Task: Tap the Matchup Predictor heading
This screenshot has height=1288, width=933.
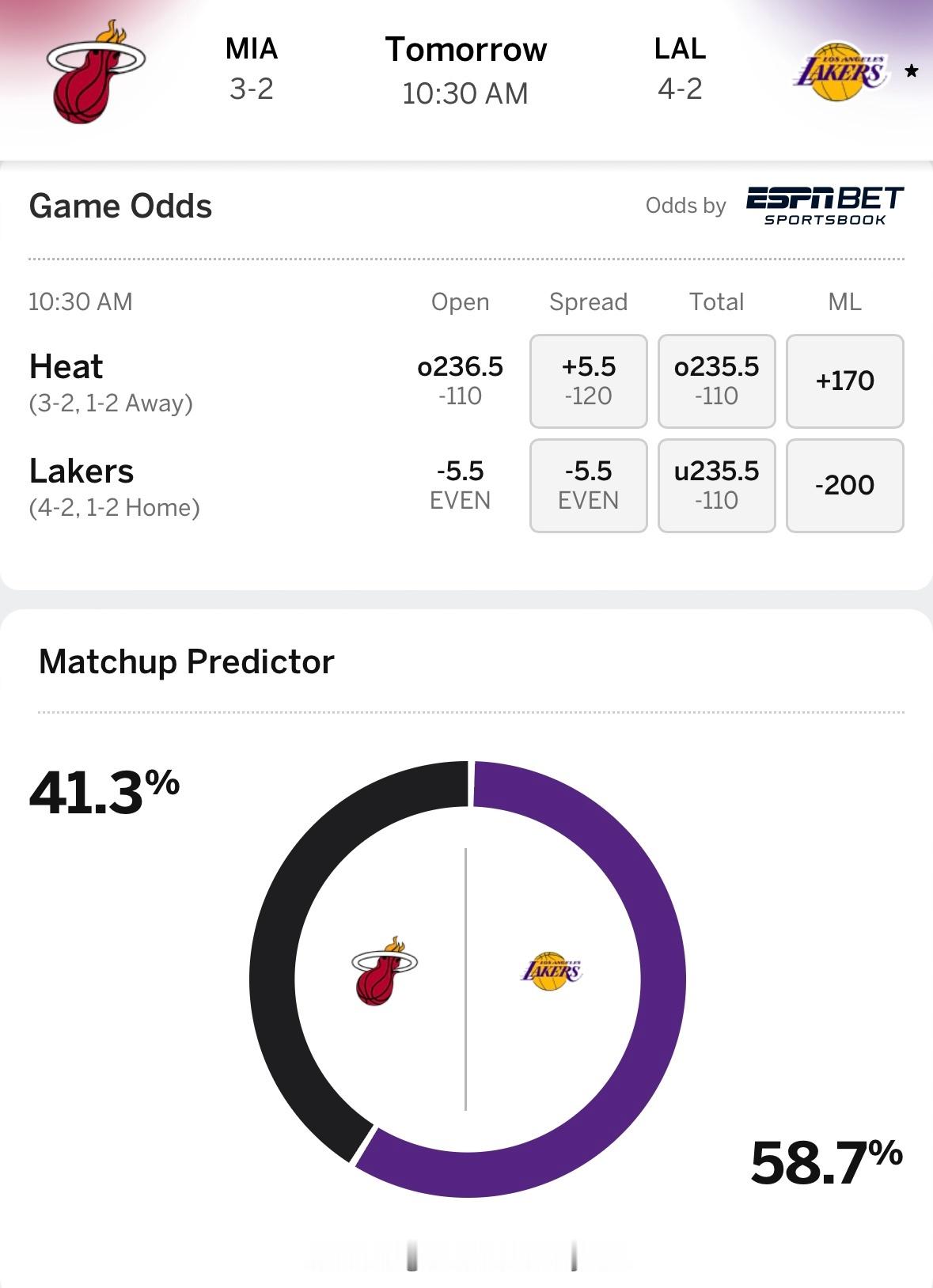Action: [x=187, y=661]
